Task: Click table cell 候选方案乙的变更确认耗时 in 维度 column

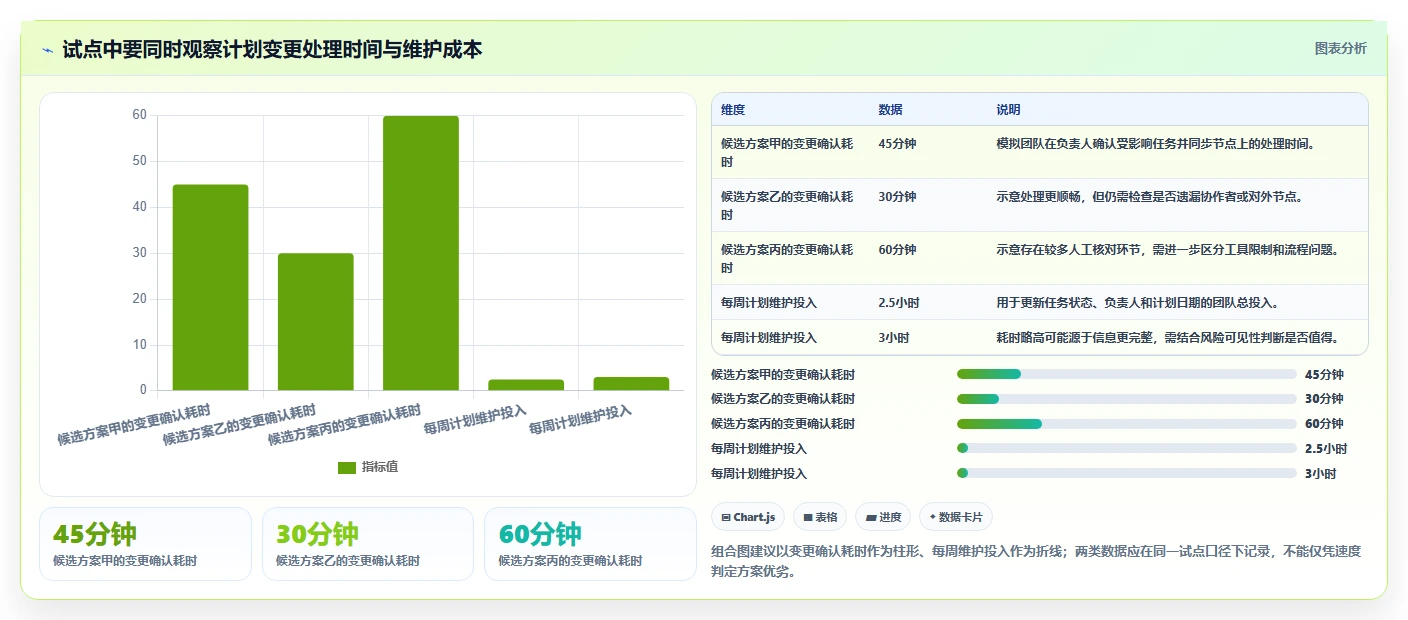Action: tap(787, 205)
